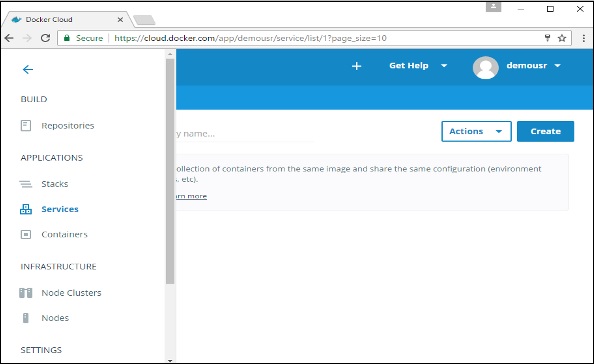Open the Actions dropdown
594x364 pixels.
point(476,131)
